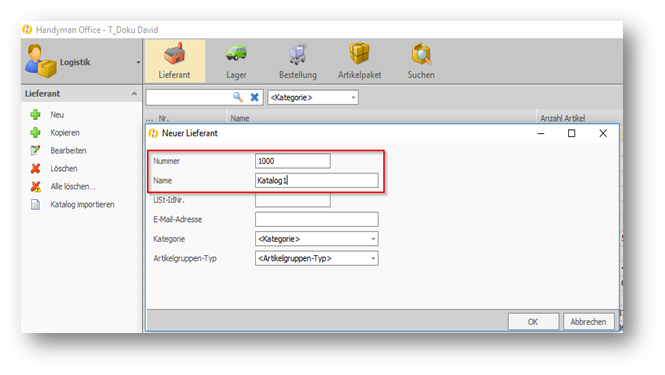The height and width of the screenshot is (375, 665).
Task: Open the Logistik module dropdown
Action: (138, 62)
